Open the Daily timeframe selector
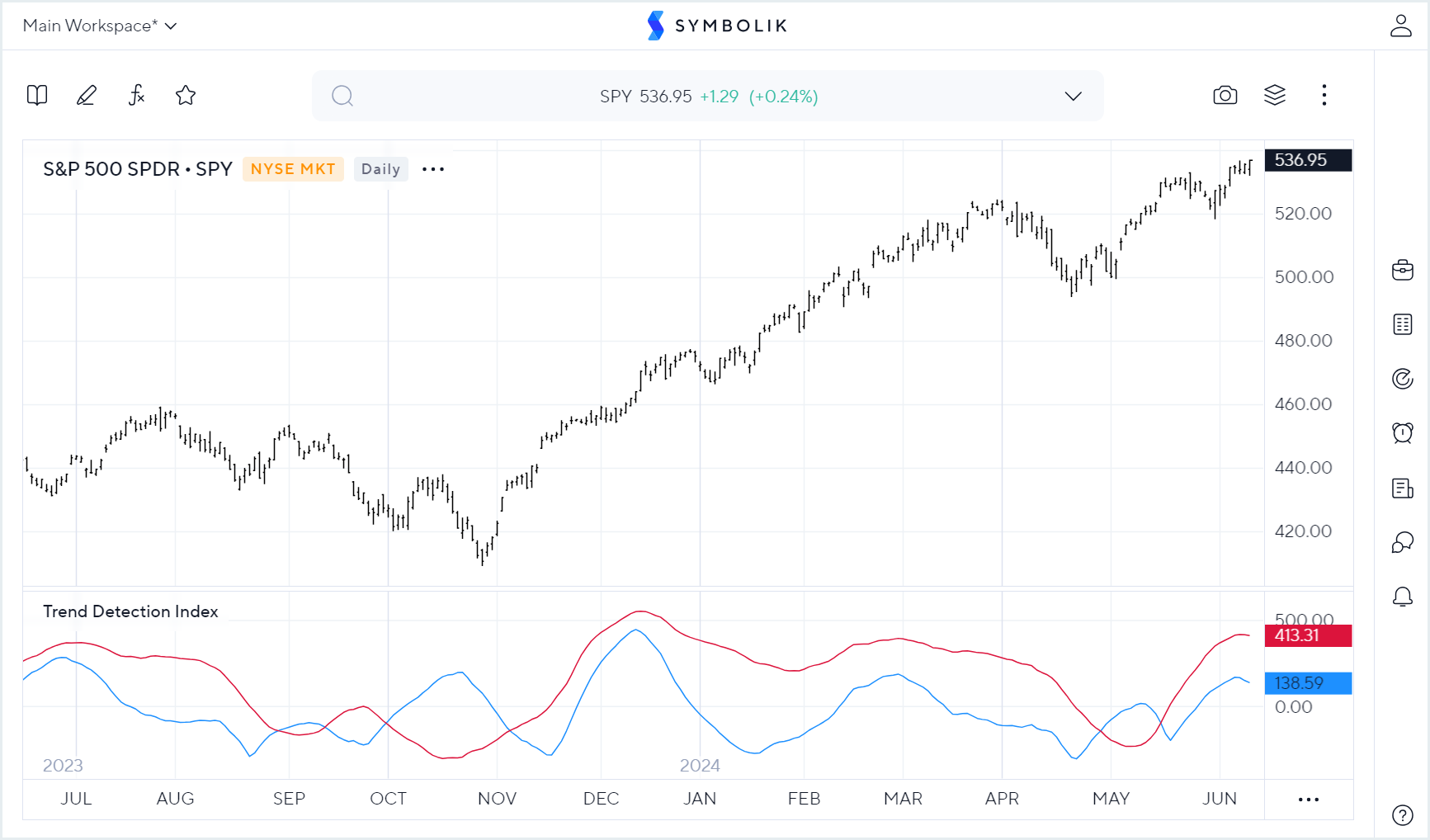1430x840 pixels. click(380, 169)
